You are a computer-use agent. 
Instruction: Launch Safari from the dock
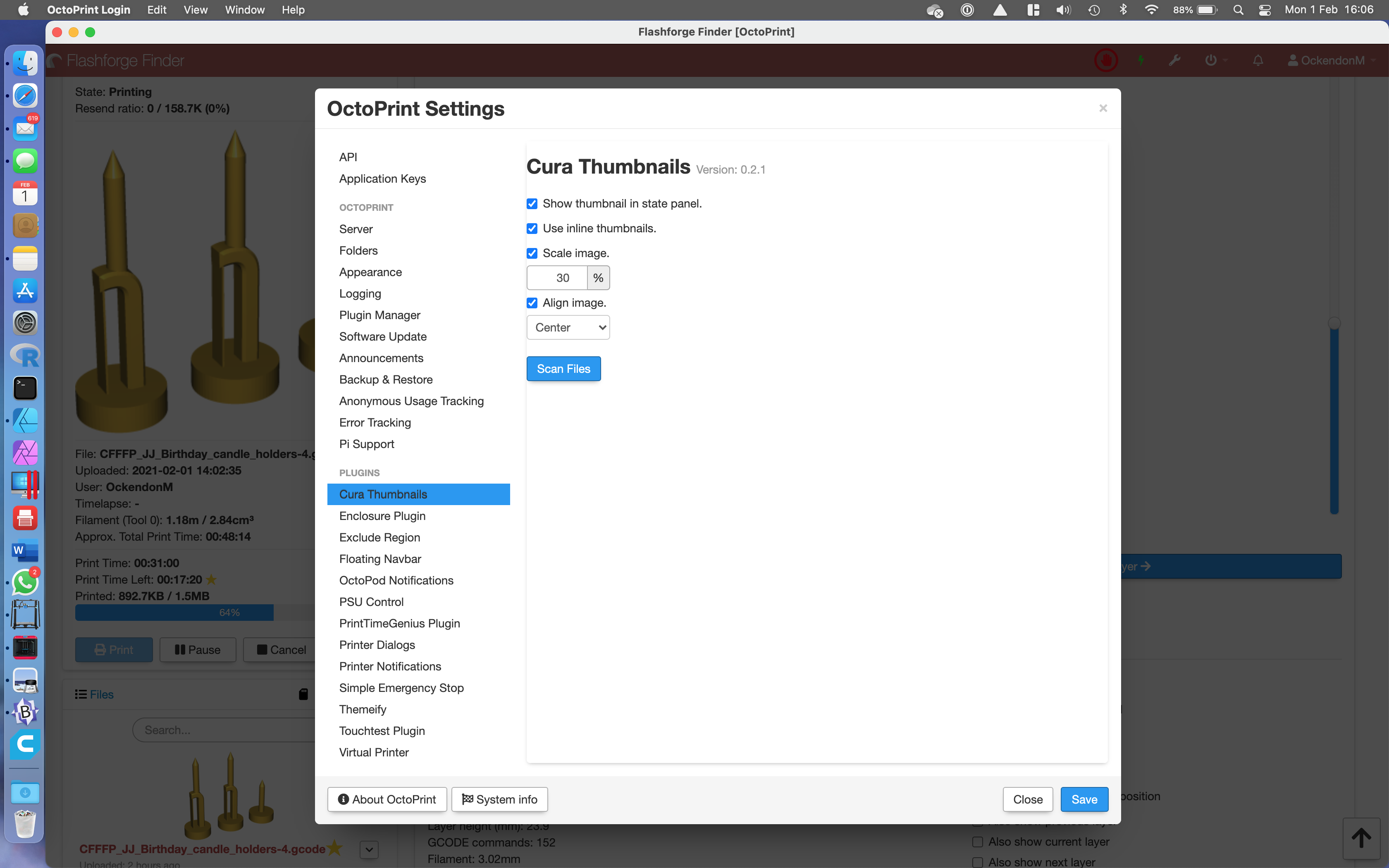pos(25,96)
